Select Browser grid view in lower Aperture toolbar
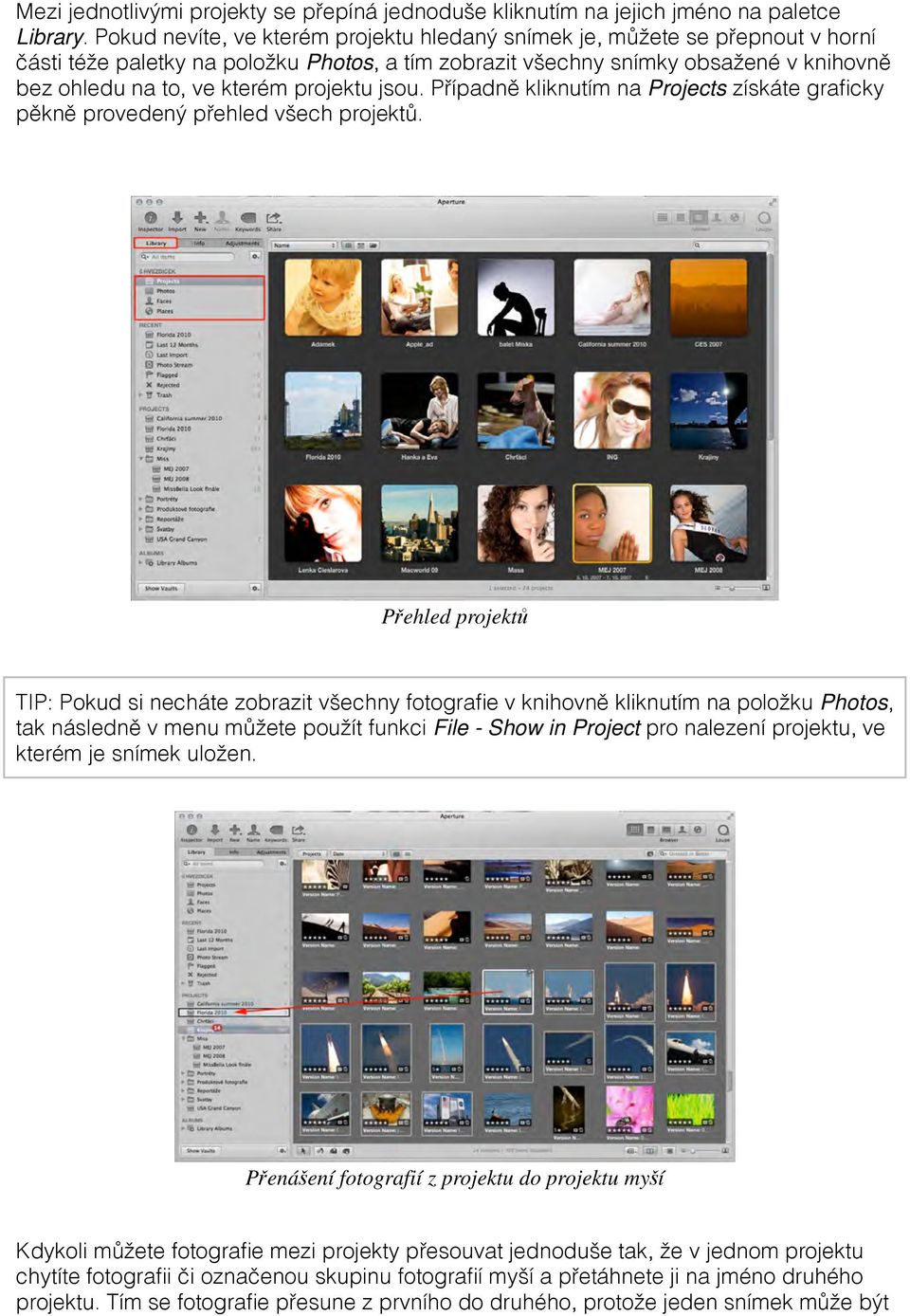 tap(634, 830)
